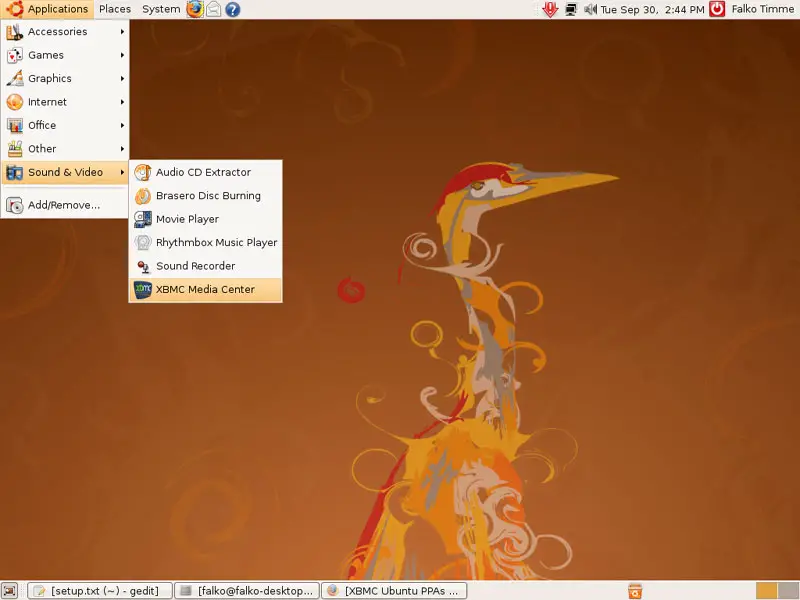Open Rhythmbox Music Player
Image resolution: width=800 pixels, height=600 pixels.
pos(216,243)
